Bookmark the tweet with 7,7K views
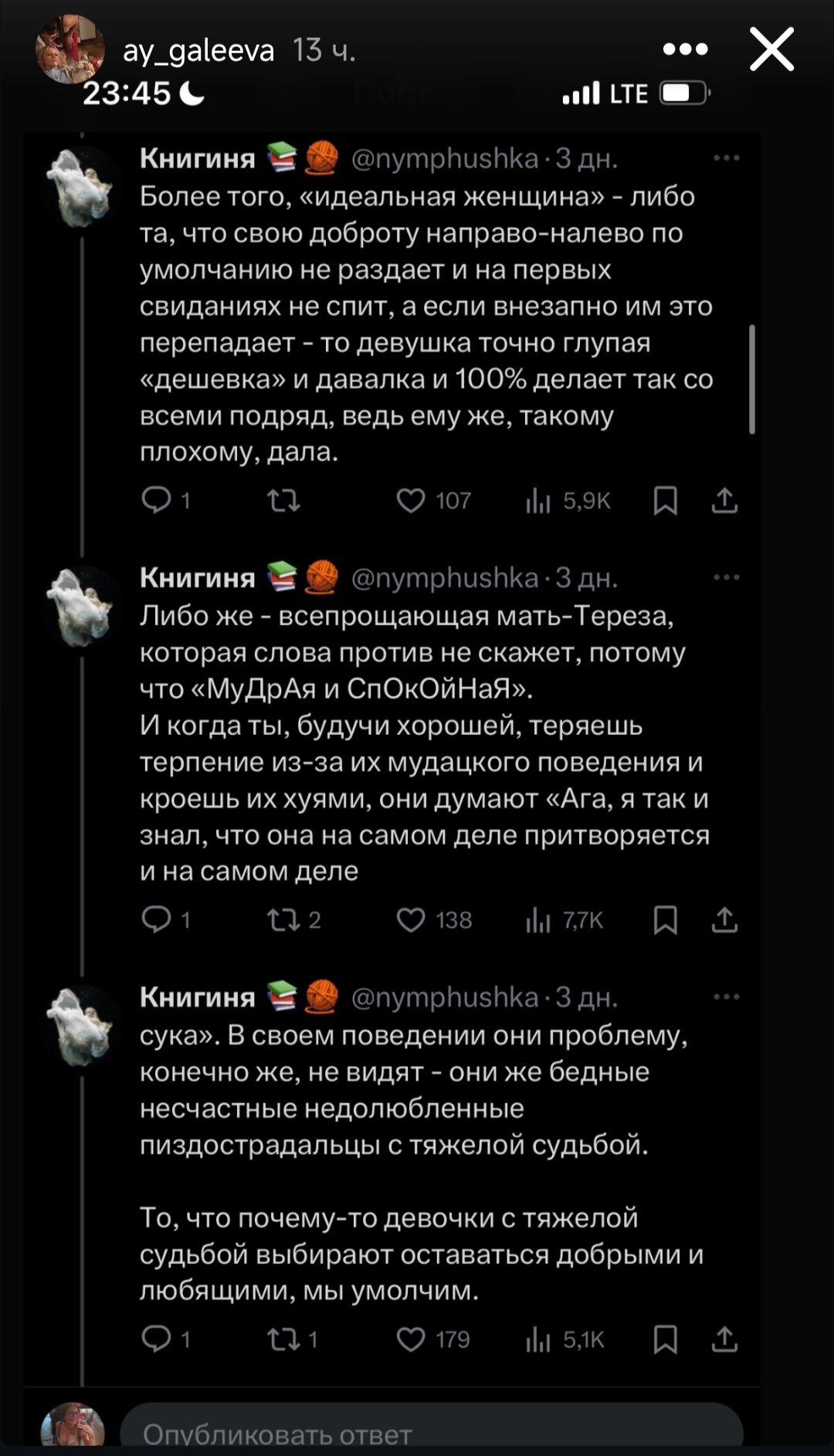The width and height of the screenshot is (834, 1456). (665, 920)
